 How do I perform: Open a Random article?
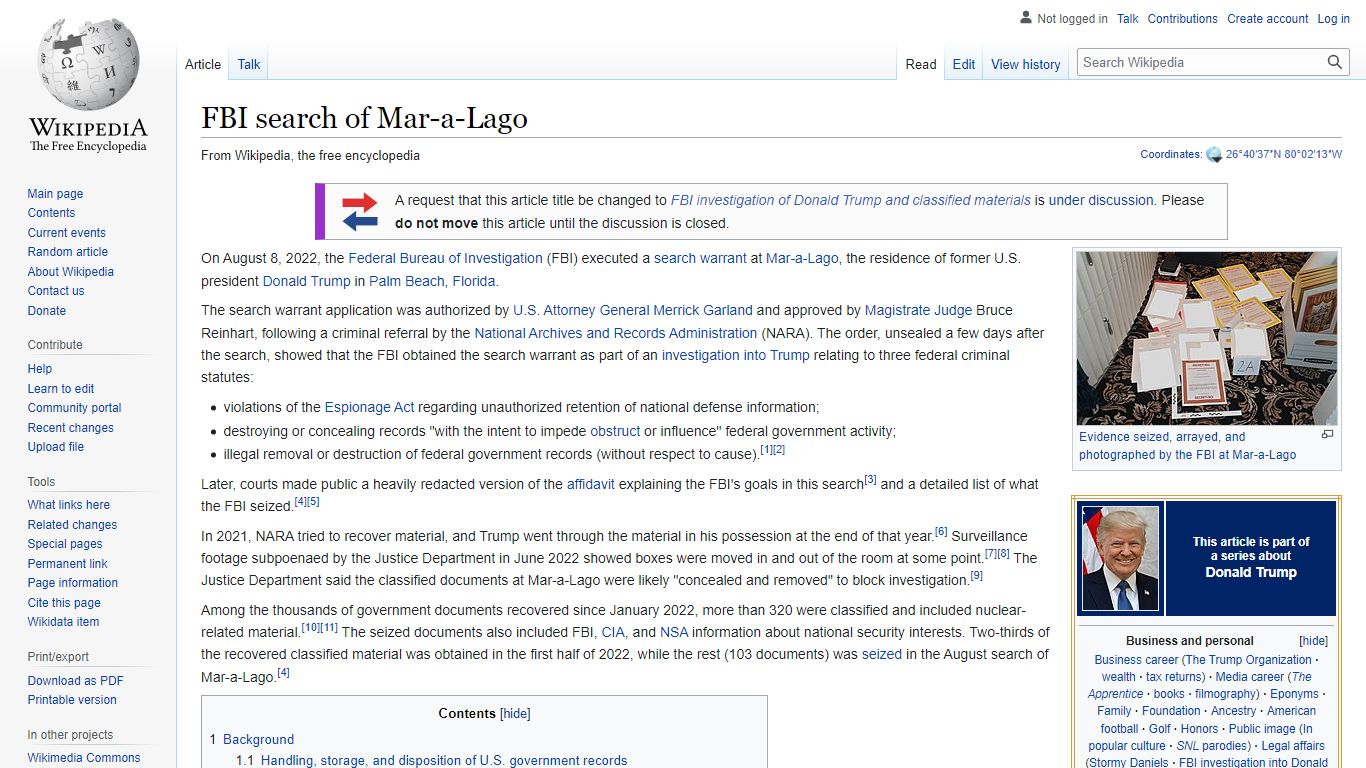click(x=67, y=252)
